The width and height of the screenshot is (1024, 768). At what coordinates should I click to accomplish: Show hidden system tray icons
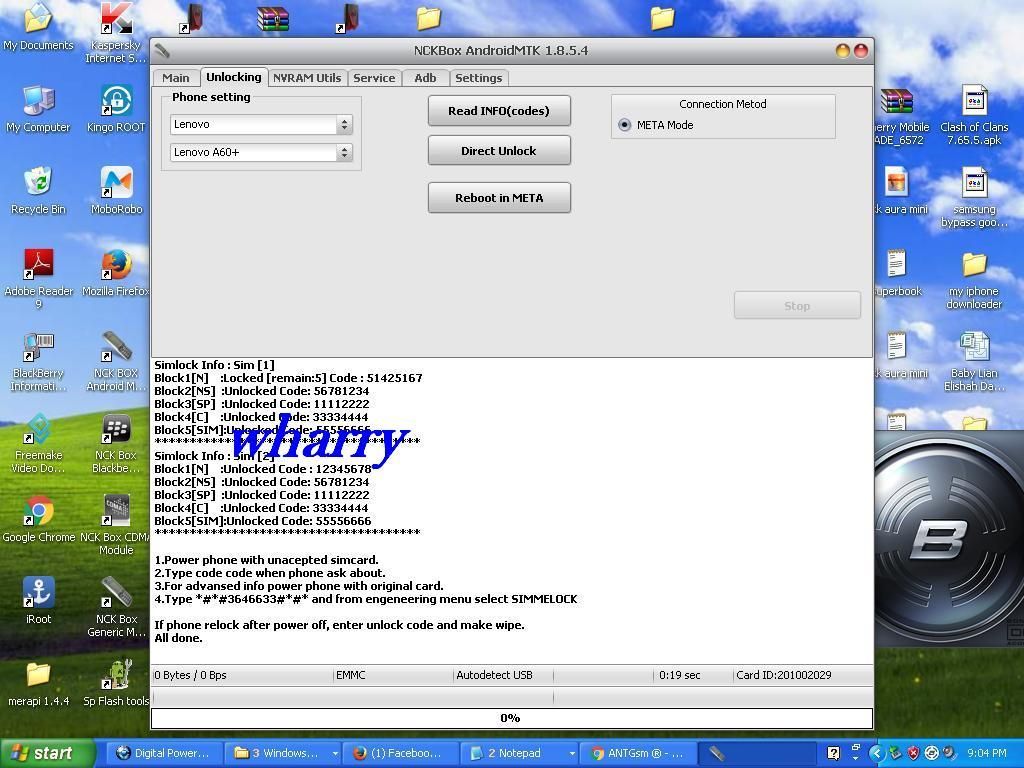click(876, 753)
